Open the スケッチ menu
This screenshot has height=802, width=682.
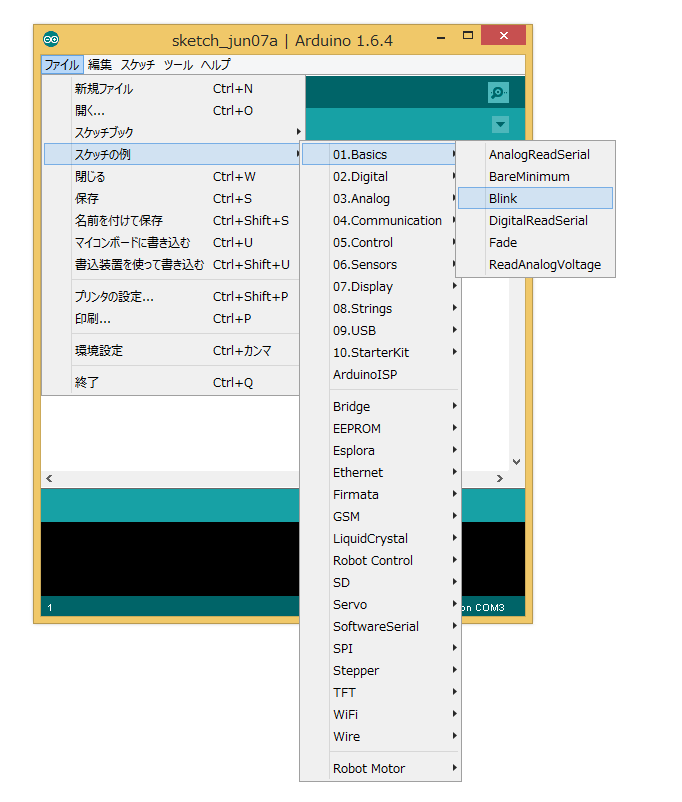click(x=138, y=65)
